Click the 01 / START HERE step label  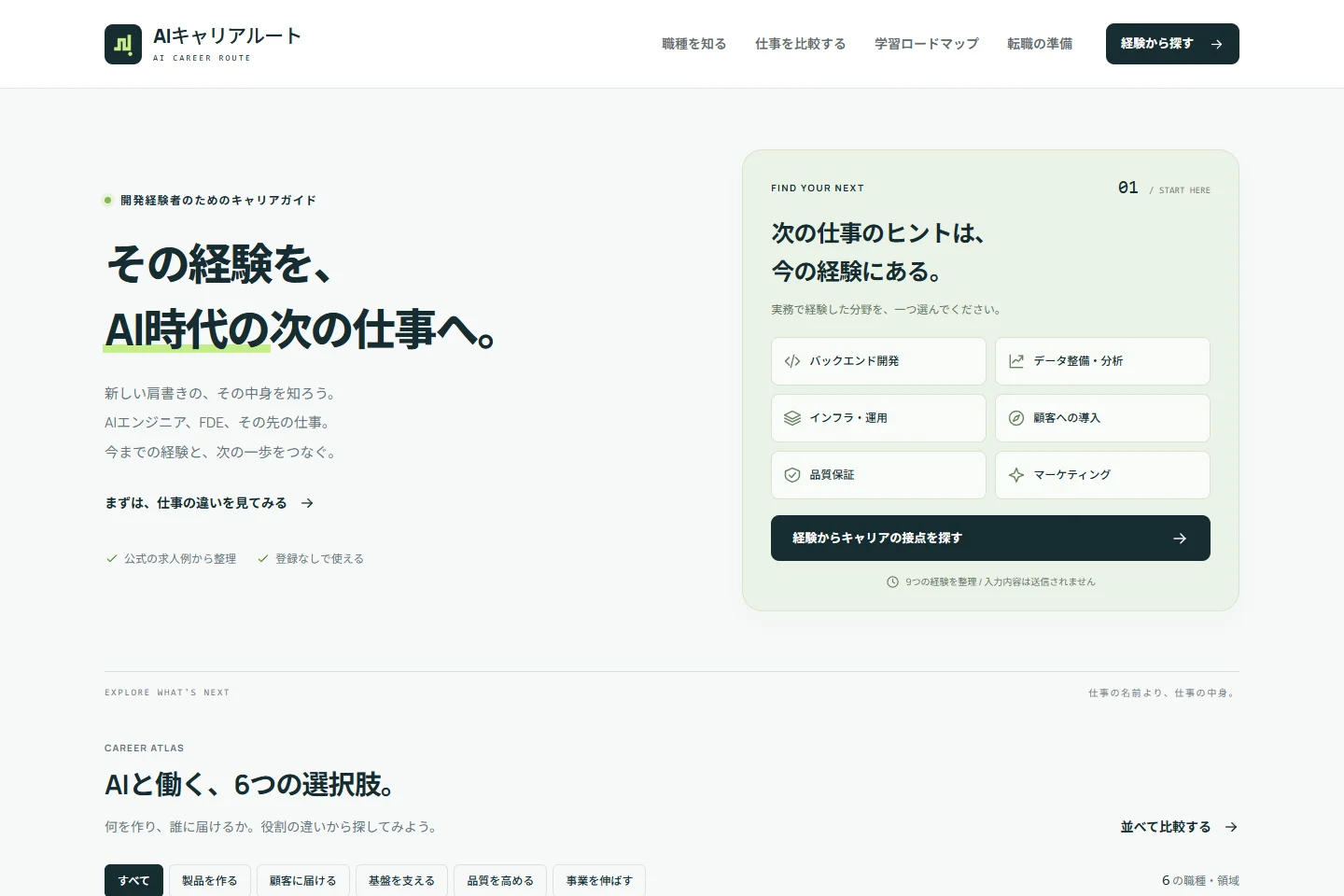coord(1164,189)
